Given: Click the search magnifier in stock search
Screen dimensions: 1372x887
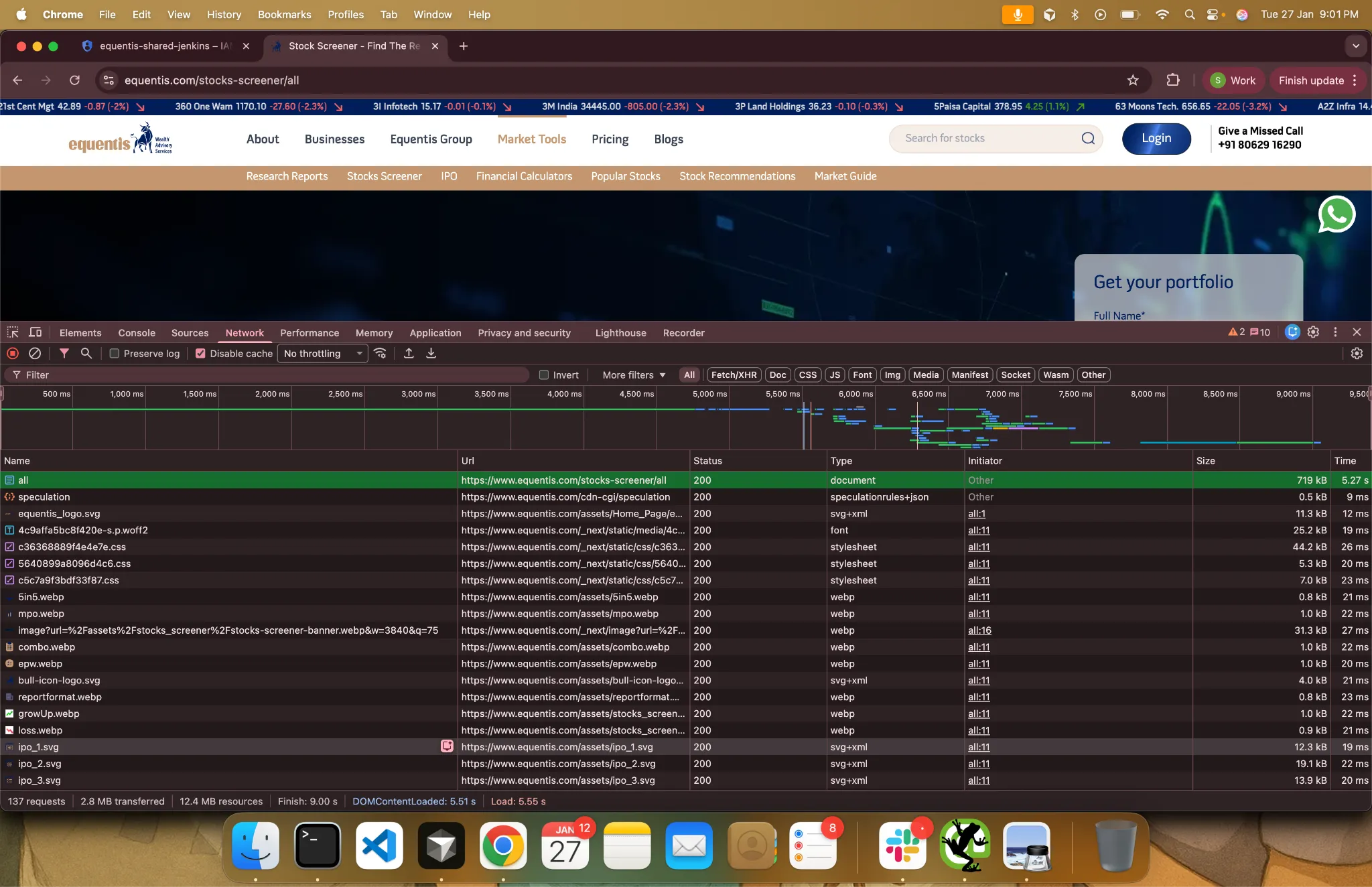Looking at the screenshot, I should point(1088,139).
